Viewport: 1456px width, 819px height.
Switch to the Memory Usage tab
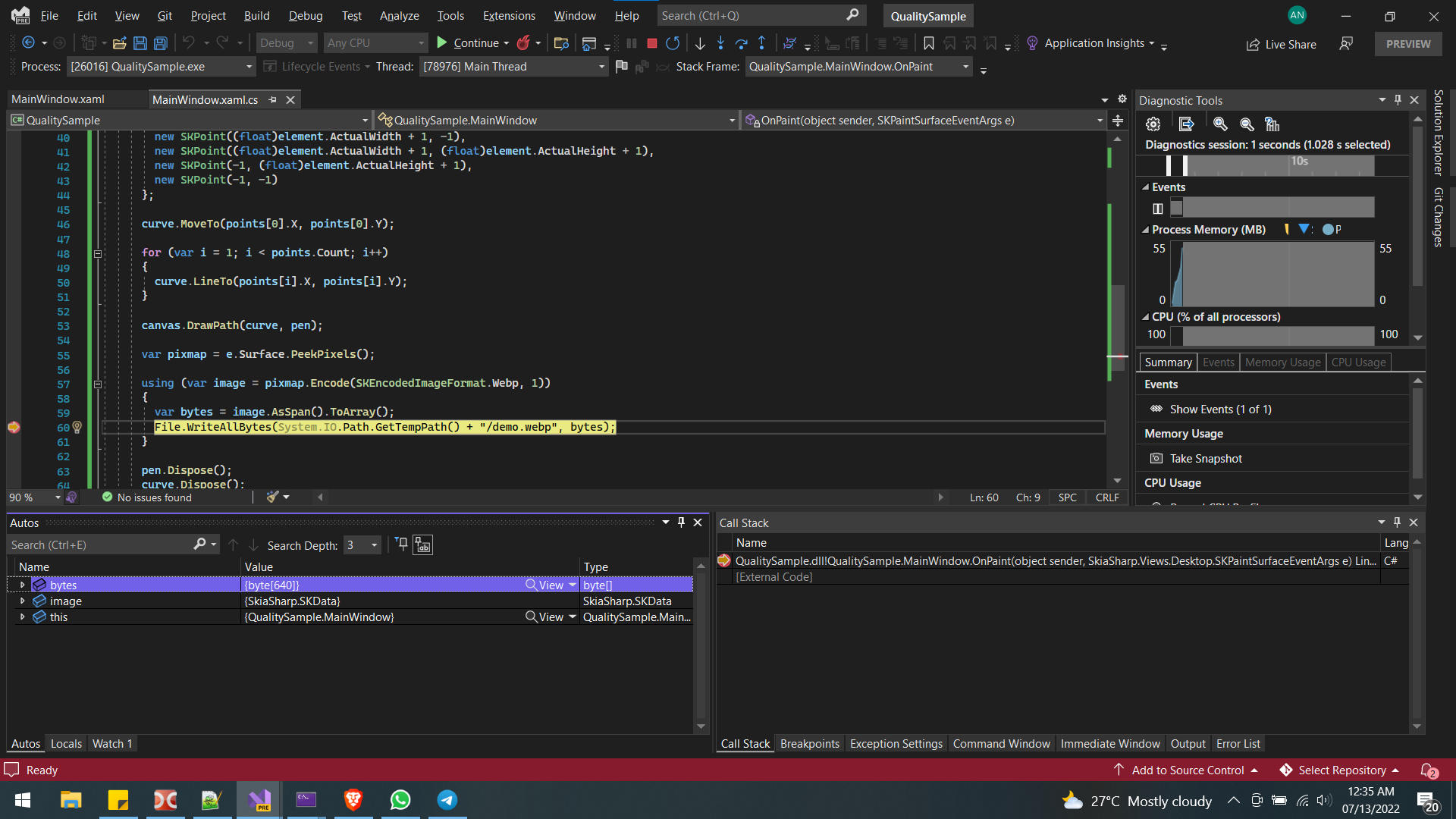pyautogui.click(x=1282, y=362)
